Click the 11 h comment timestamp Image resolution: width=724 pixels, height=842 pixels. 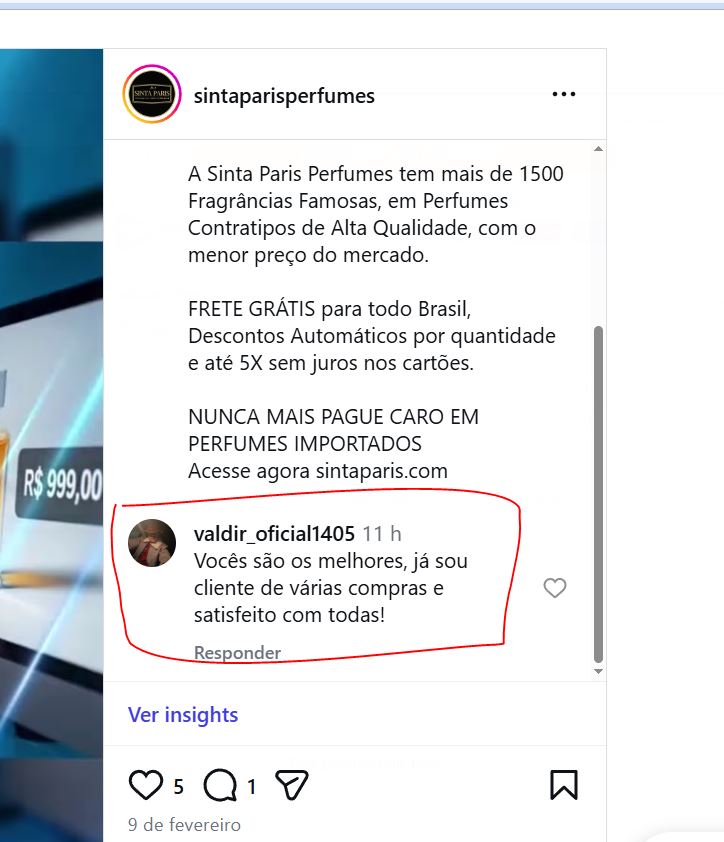click(x=382, y=534)
